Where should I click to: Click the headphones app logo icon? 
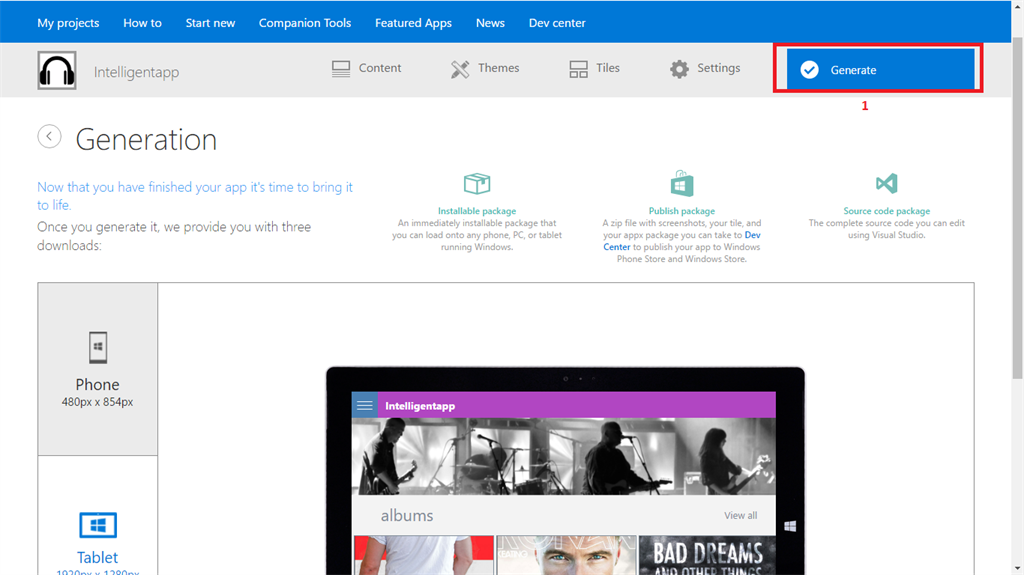57,71
